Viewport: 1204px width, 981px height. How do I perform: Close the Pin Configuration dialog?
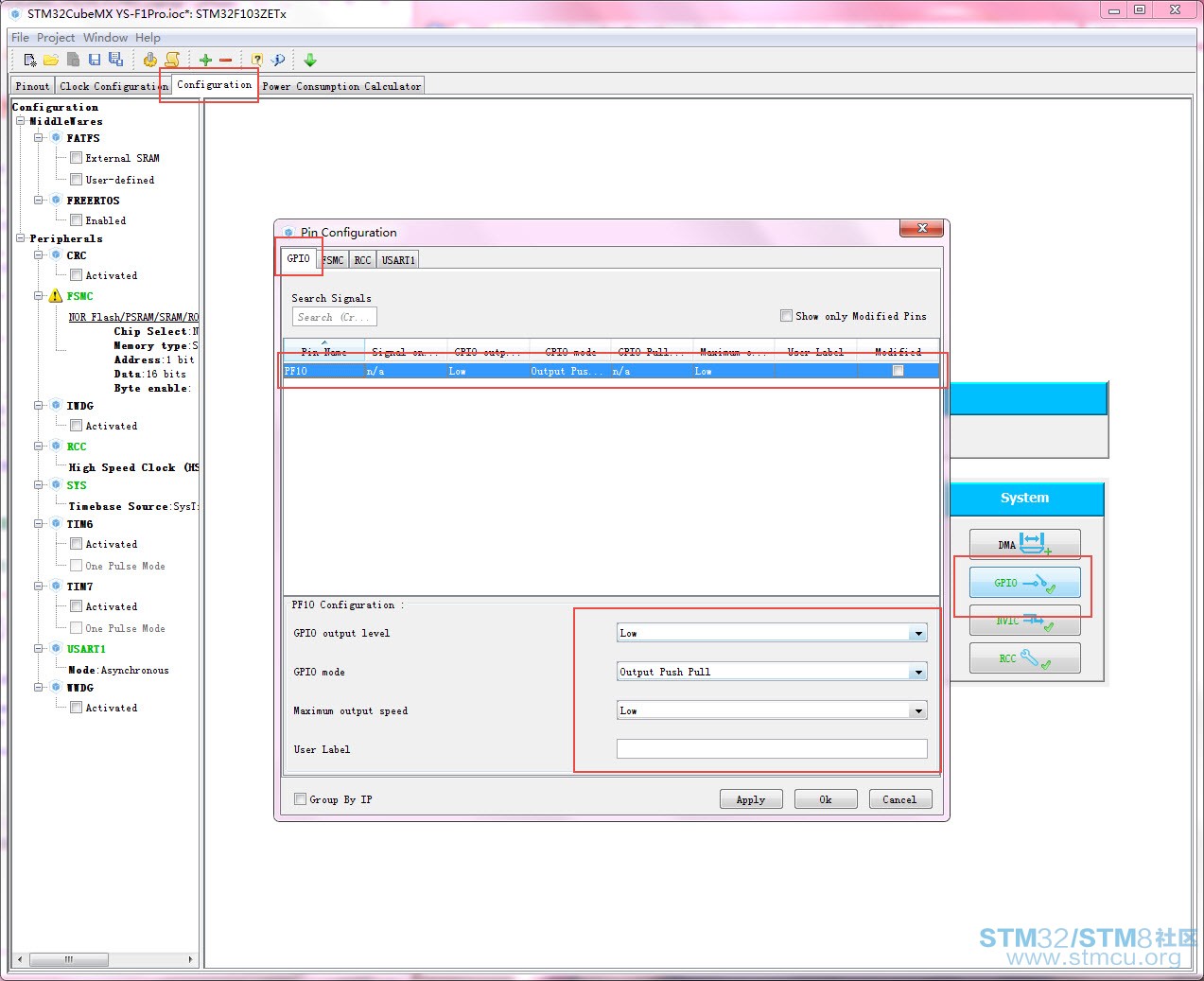click(x=921, y=228)
